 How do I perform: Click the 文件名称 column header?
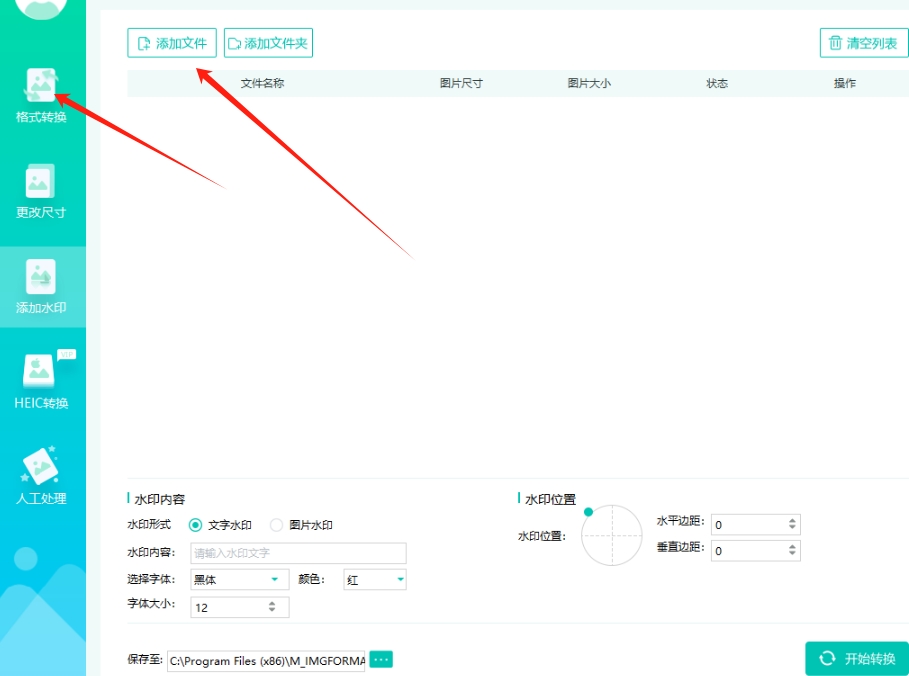(x=262, y=83)
